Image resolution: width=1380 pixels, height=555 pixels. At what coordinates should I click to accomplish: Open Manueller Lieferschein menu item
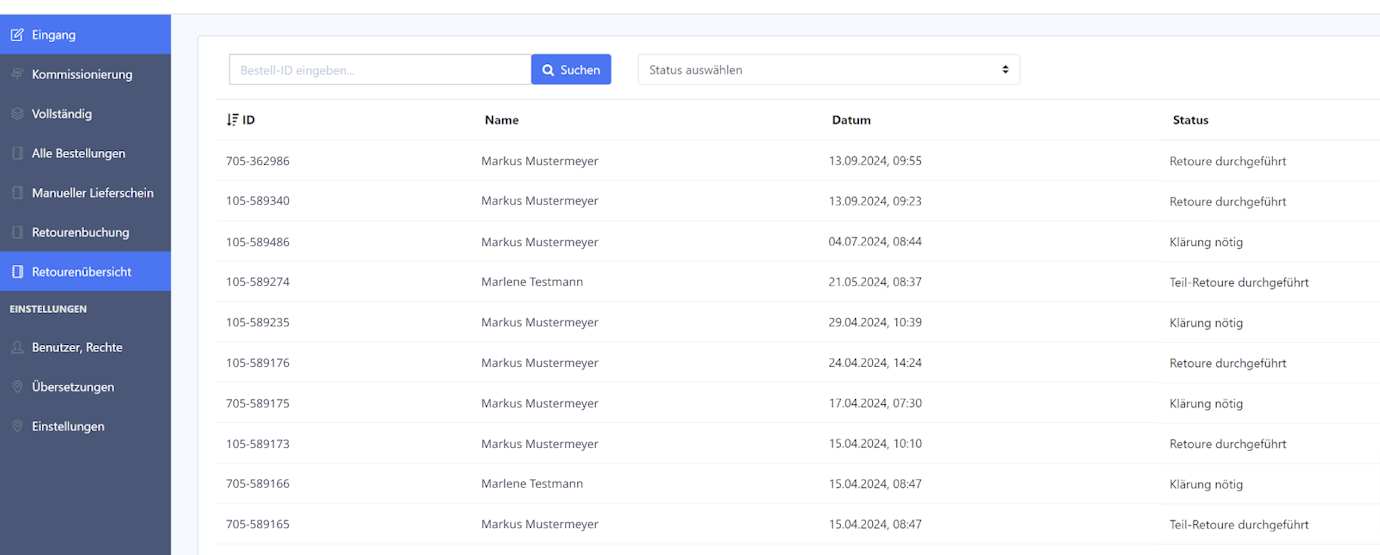[x=92, y=193]
